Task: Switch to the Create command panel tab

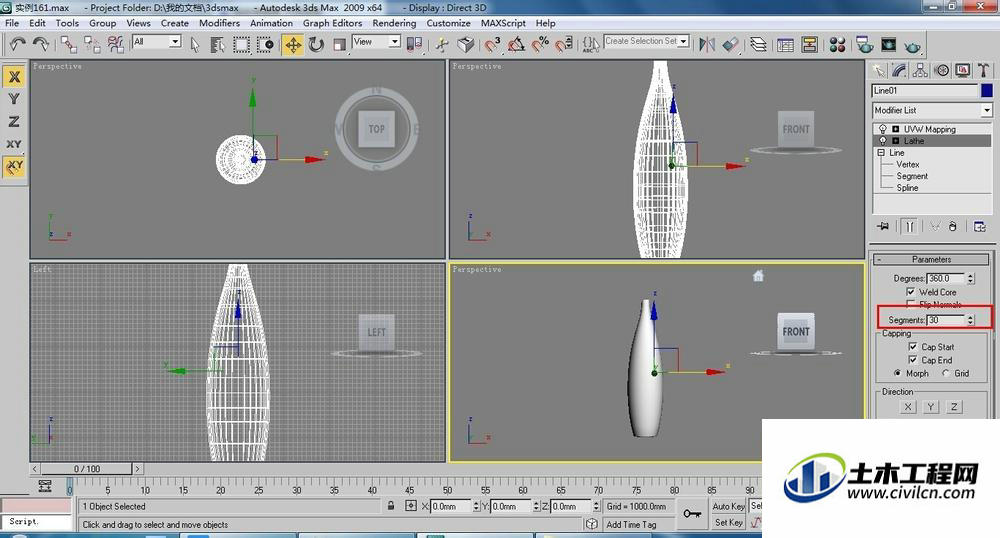Action: (879, 70)
